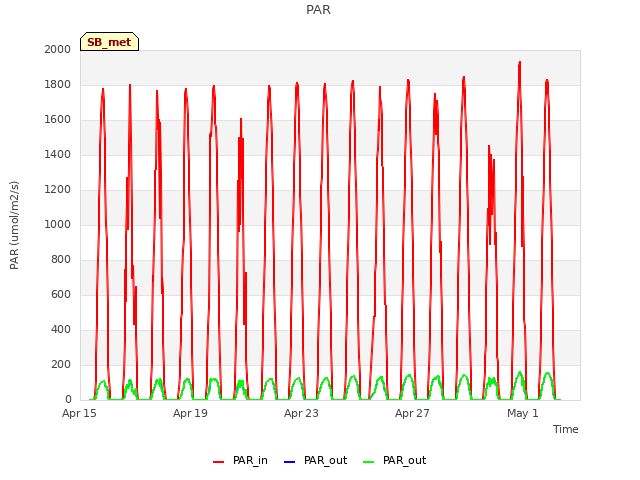This screenshot has height=480, width=640.
Task: Select the PAR_out label beside blue swatch
Action: point(325,460)
